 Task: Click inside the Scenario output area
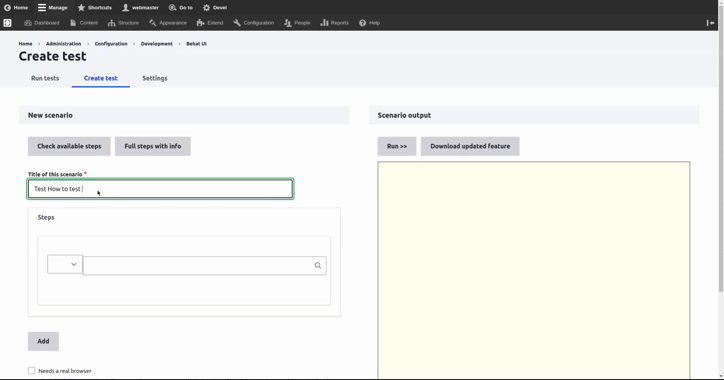534,270
